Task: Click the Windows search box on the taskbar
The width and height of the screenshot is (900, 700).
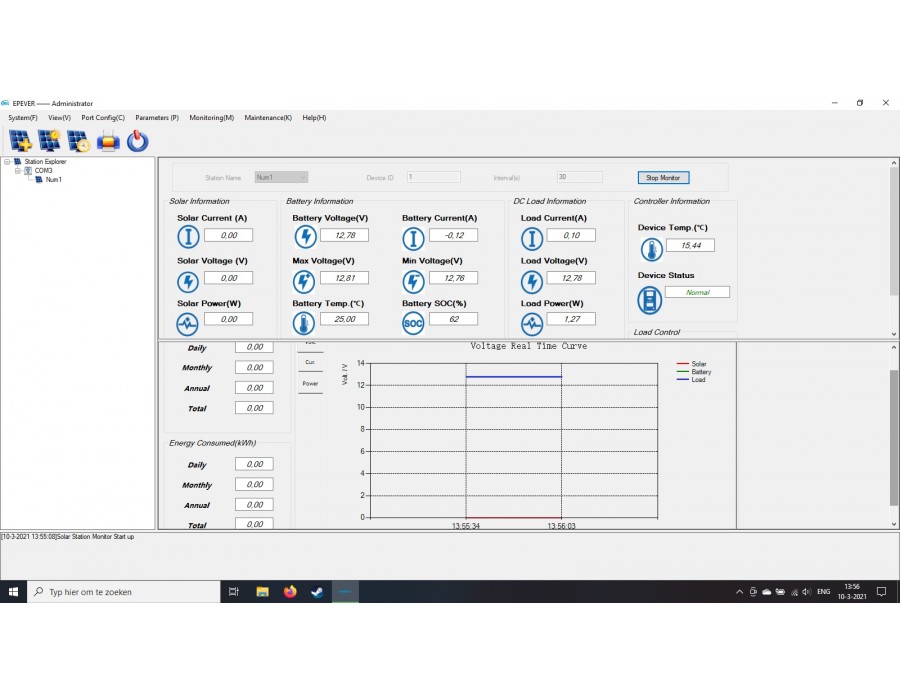Action: 125,592
